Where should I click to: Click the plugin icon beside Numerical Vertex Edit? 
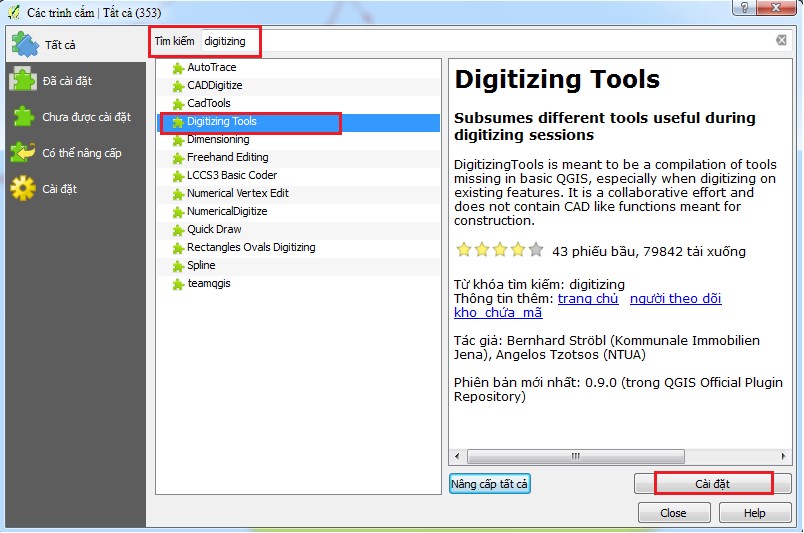click(178, 194)
